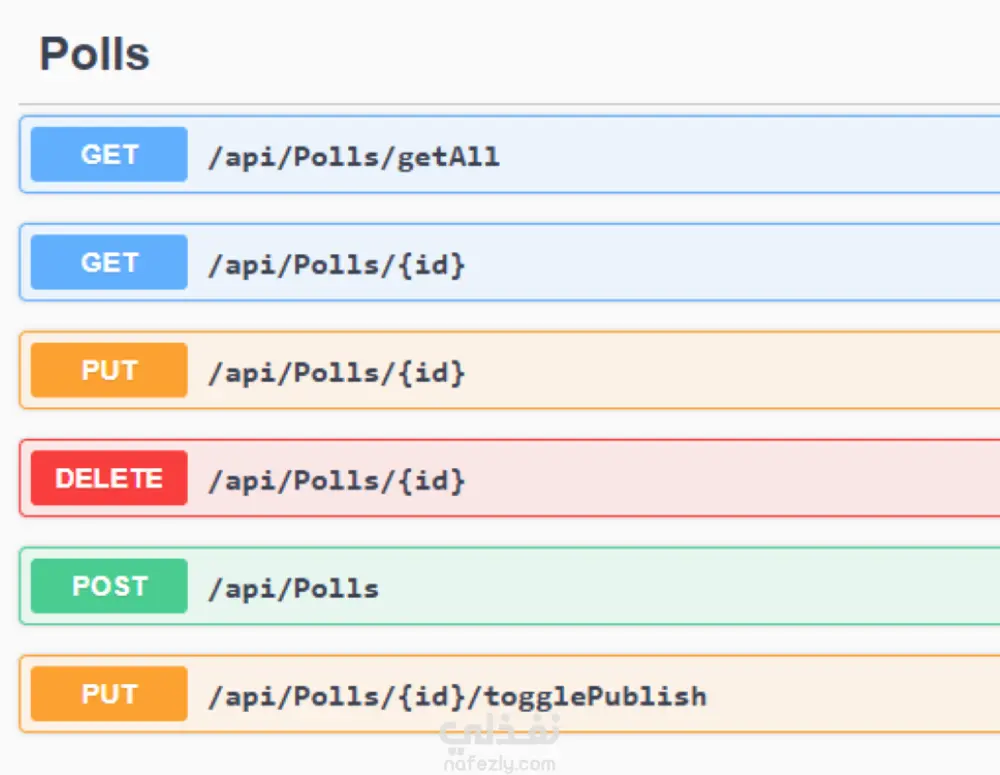This screenshot has width=1000, height=775.
Task: Click the red DELETE method badge
Action: [109, 479]
